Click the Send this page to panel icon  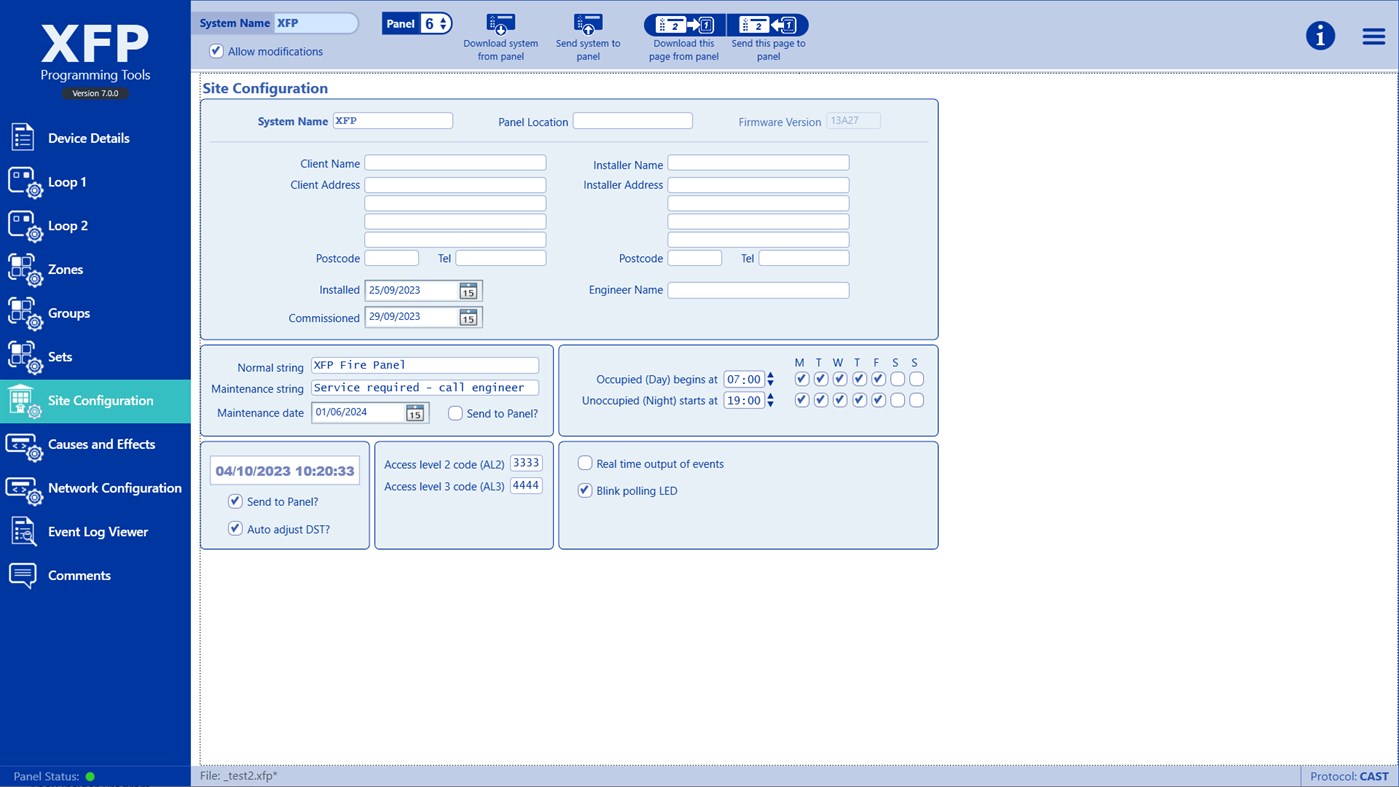pos(767,24)
